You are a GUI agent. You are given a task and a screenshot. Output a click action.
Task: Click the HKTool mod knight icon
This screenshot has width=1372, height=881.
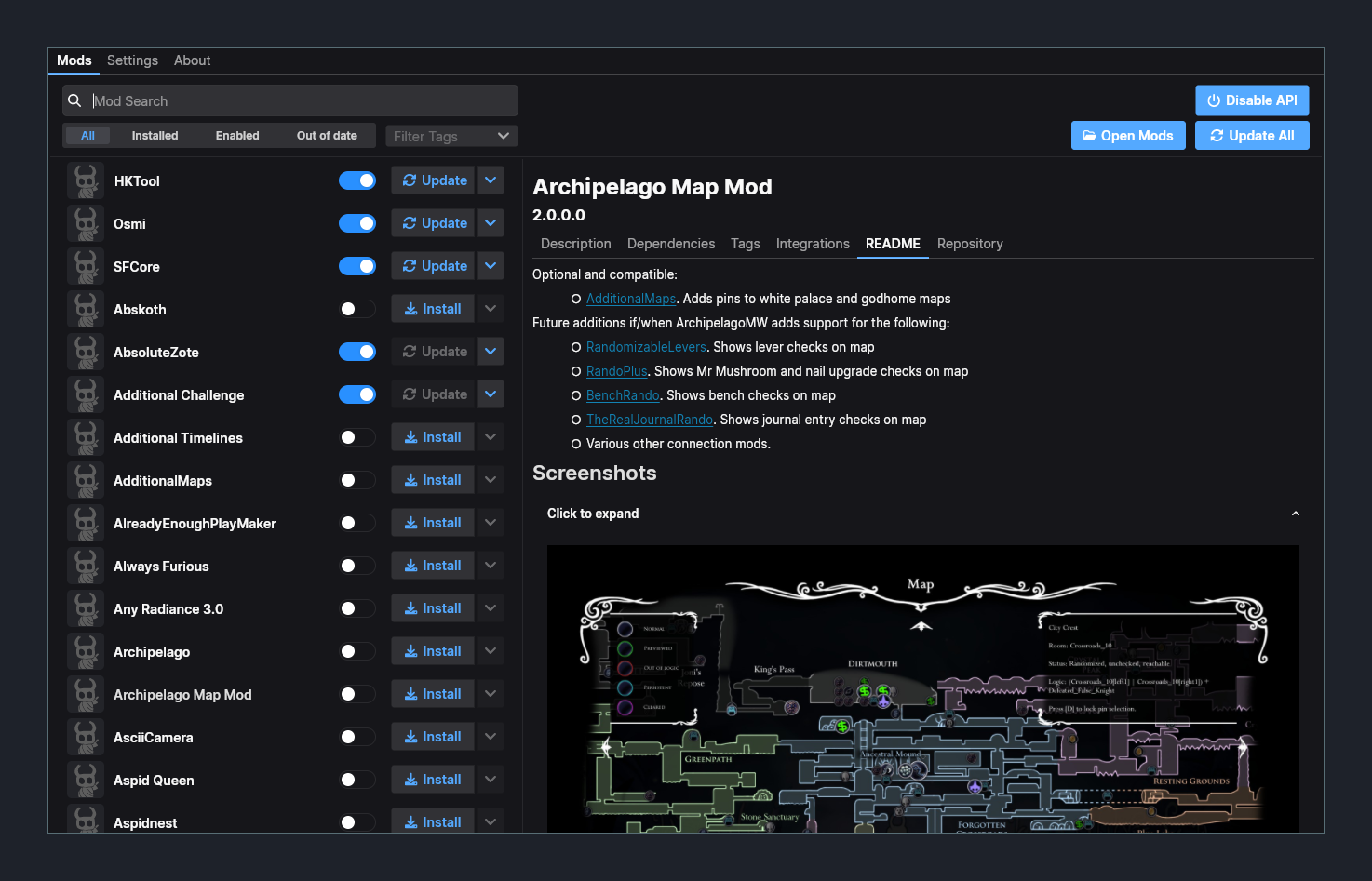[x=86, y=180]
